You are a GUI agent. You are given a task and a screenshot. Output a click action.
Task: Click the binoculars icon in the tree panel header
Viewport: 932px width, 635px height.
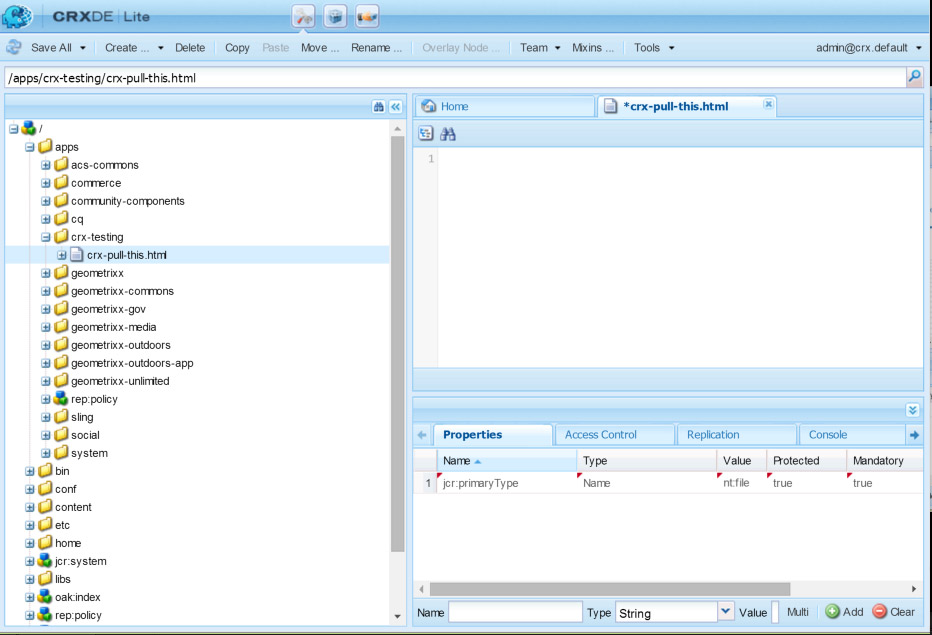379,107
